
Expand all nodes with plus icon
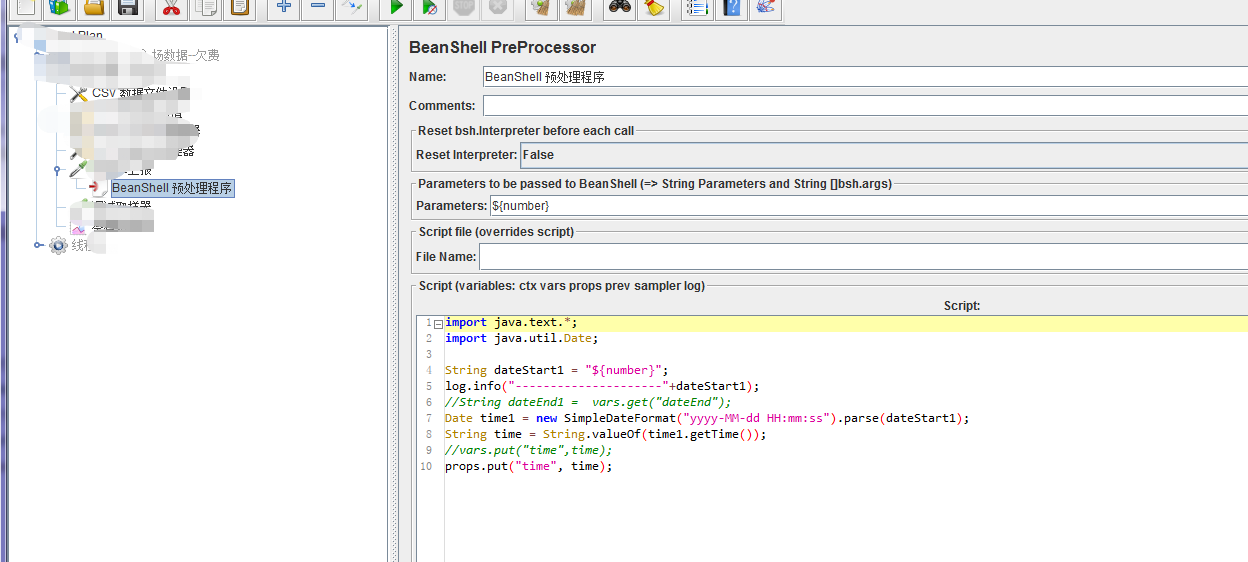284,8
